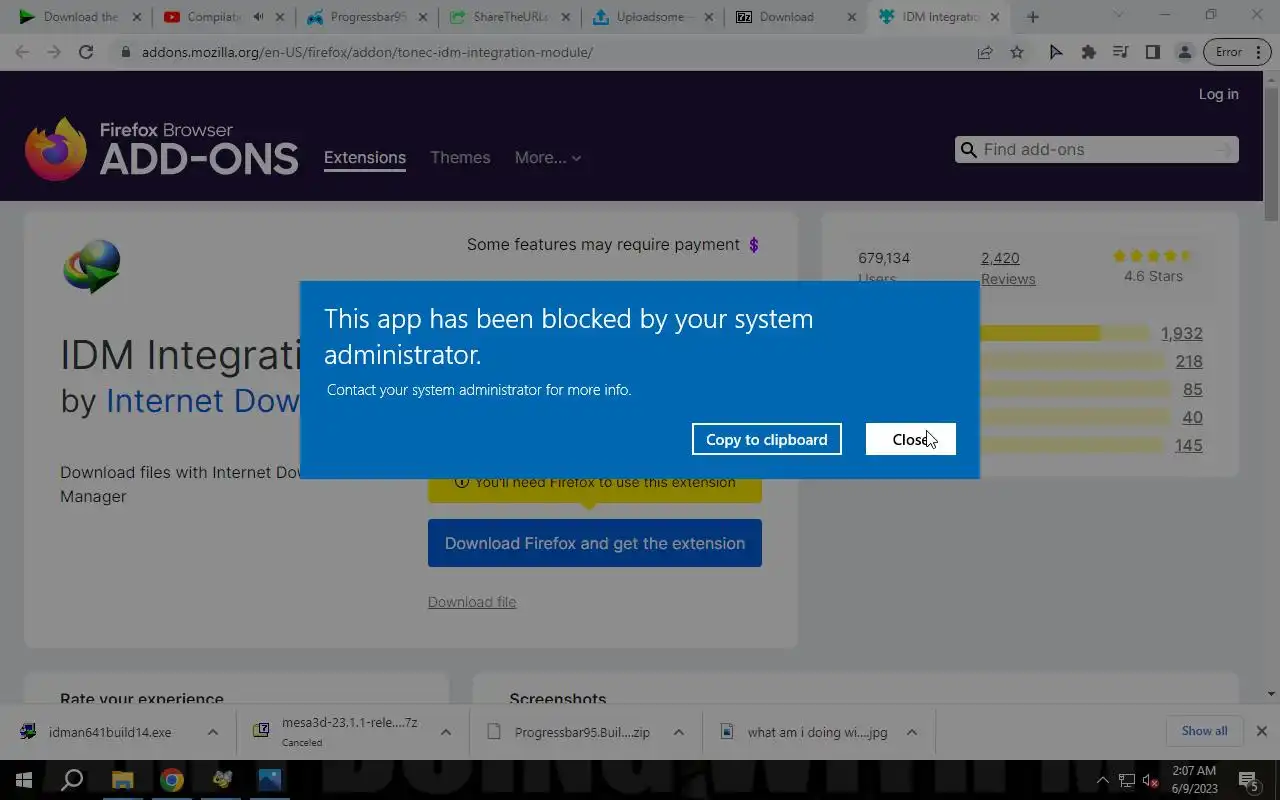
Task: Bookmark this page with star icon
Action: (x=1017, y=52)
